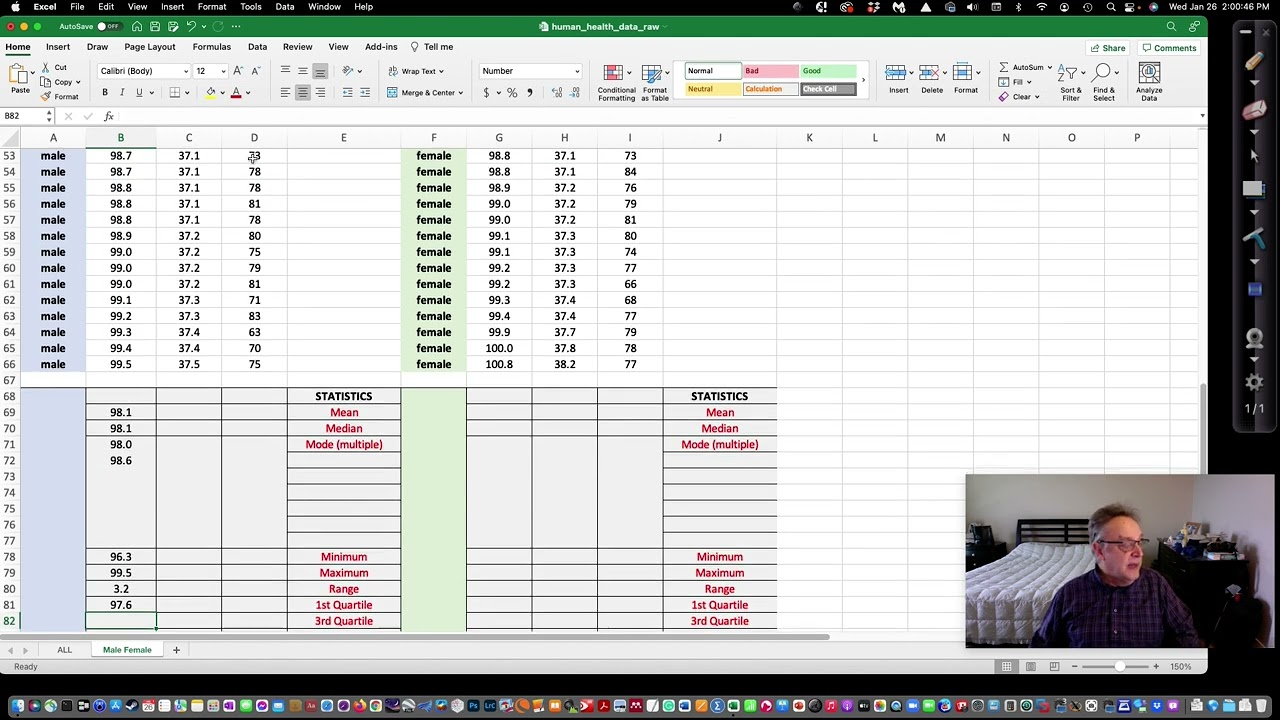
Task: Click the Undo arrow icon
Action: 191,26
